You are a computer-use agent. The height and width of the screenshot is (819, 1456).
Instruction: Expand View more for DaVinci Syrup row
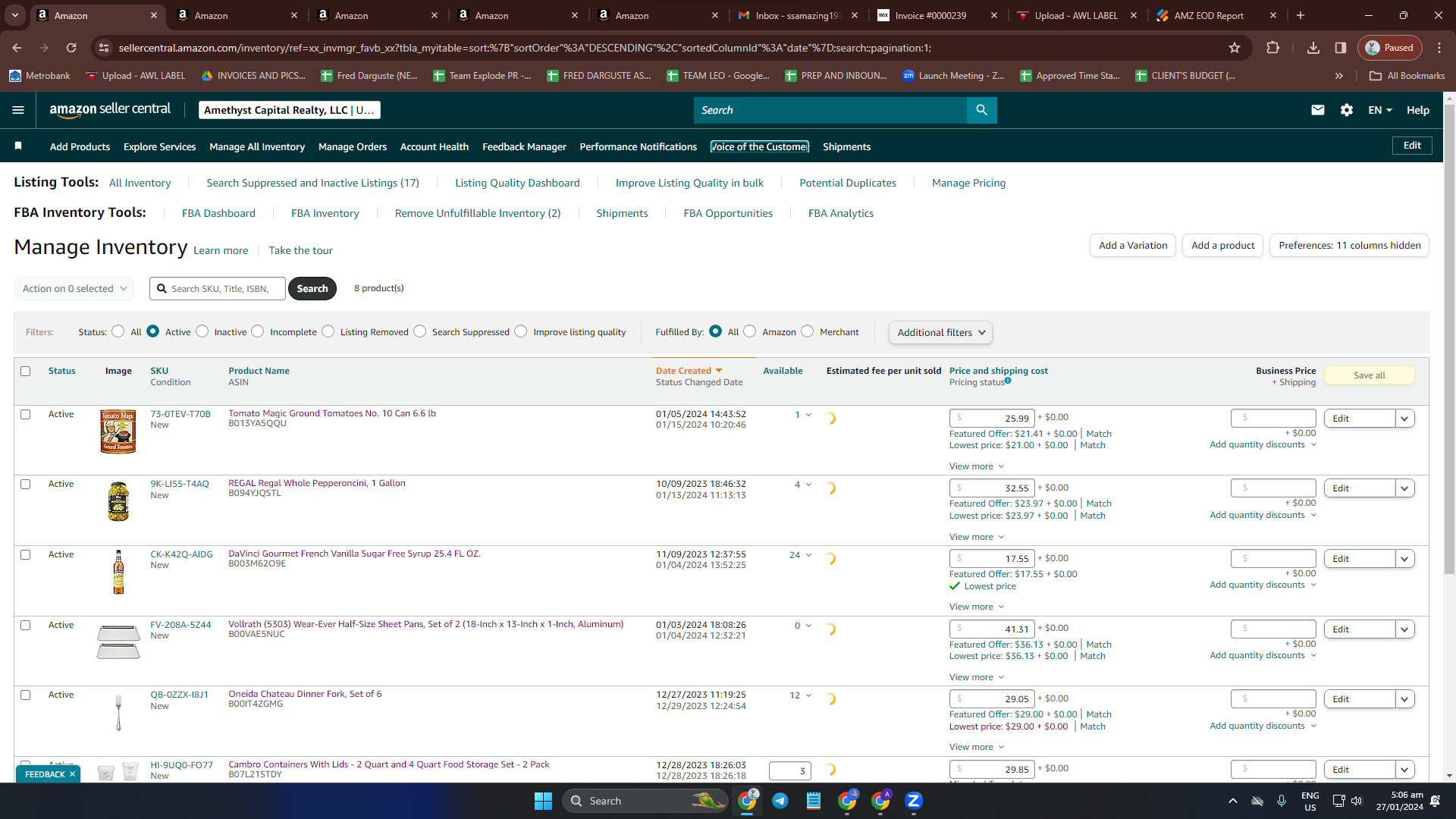pyautogui.click(x=977, y=607)
